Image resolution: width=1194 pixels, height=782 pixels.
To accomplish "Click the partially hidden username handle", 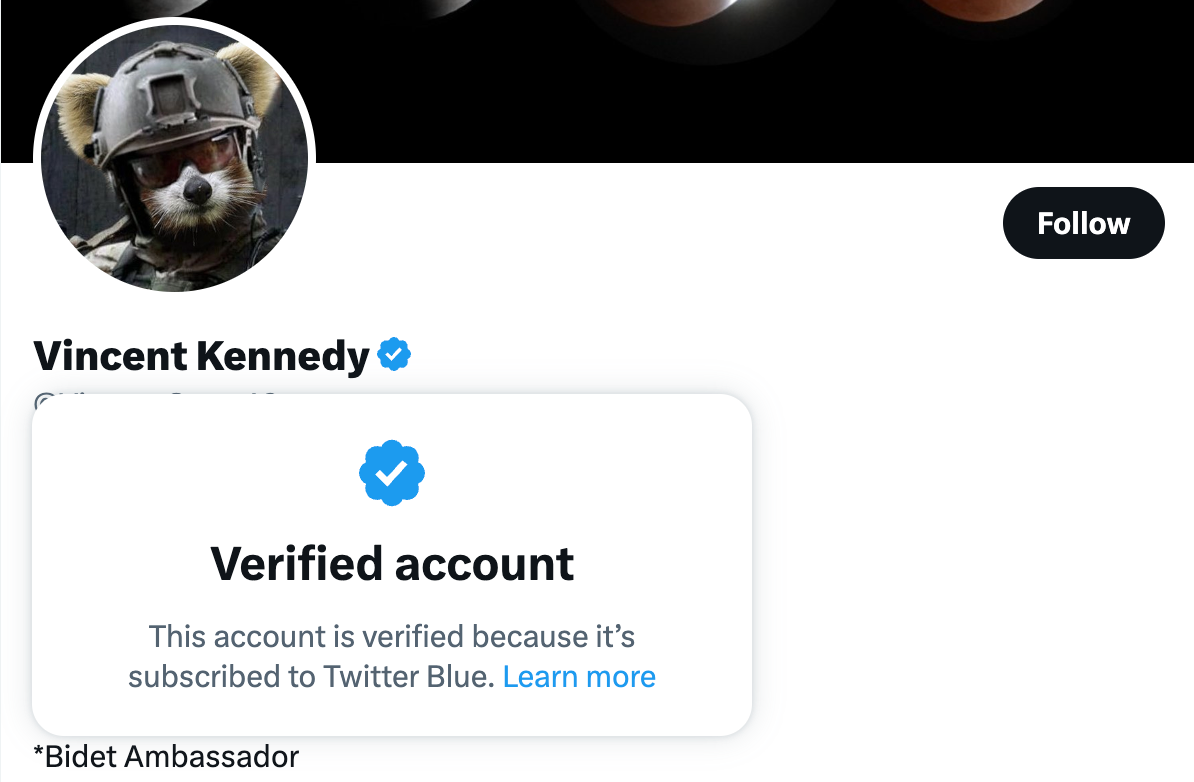I will pyautogui.click(x=150, y=399).
